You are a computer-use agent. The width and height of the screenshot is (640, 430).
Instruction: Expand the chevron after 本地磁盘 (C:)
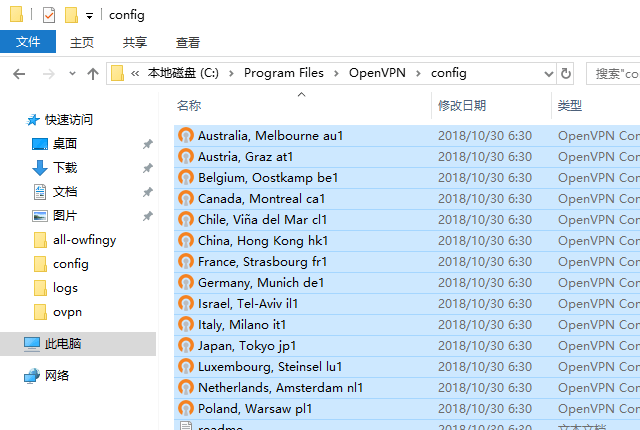pos(231,73)
